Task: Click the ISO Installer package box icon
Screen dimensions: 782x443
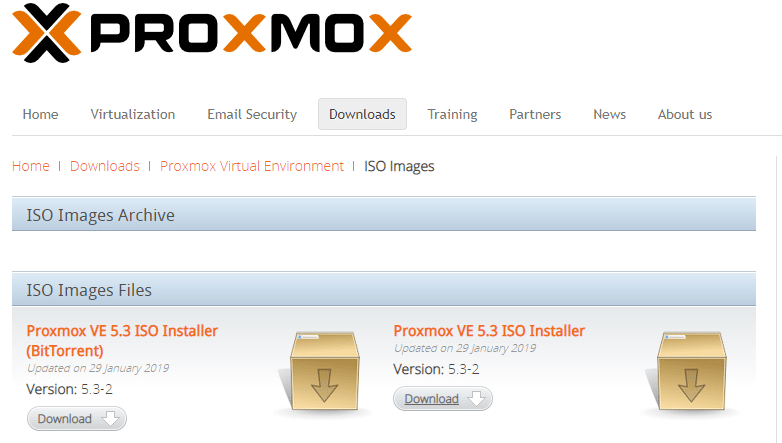Action: (691, 372)
